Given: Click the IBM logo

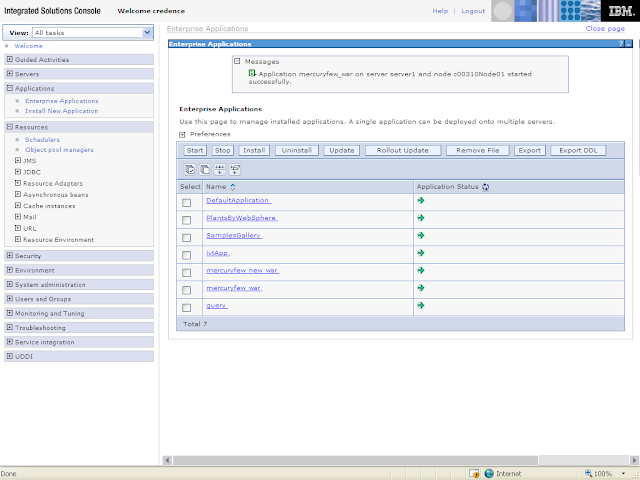Looking at the screenshot, I should click(x=620, y=11).
